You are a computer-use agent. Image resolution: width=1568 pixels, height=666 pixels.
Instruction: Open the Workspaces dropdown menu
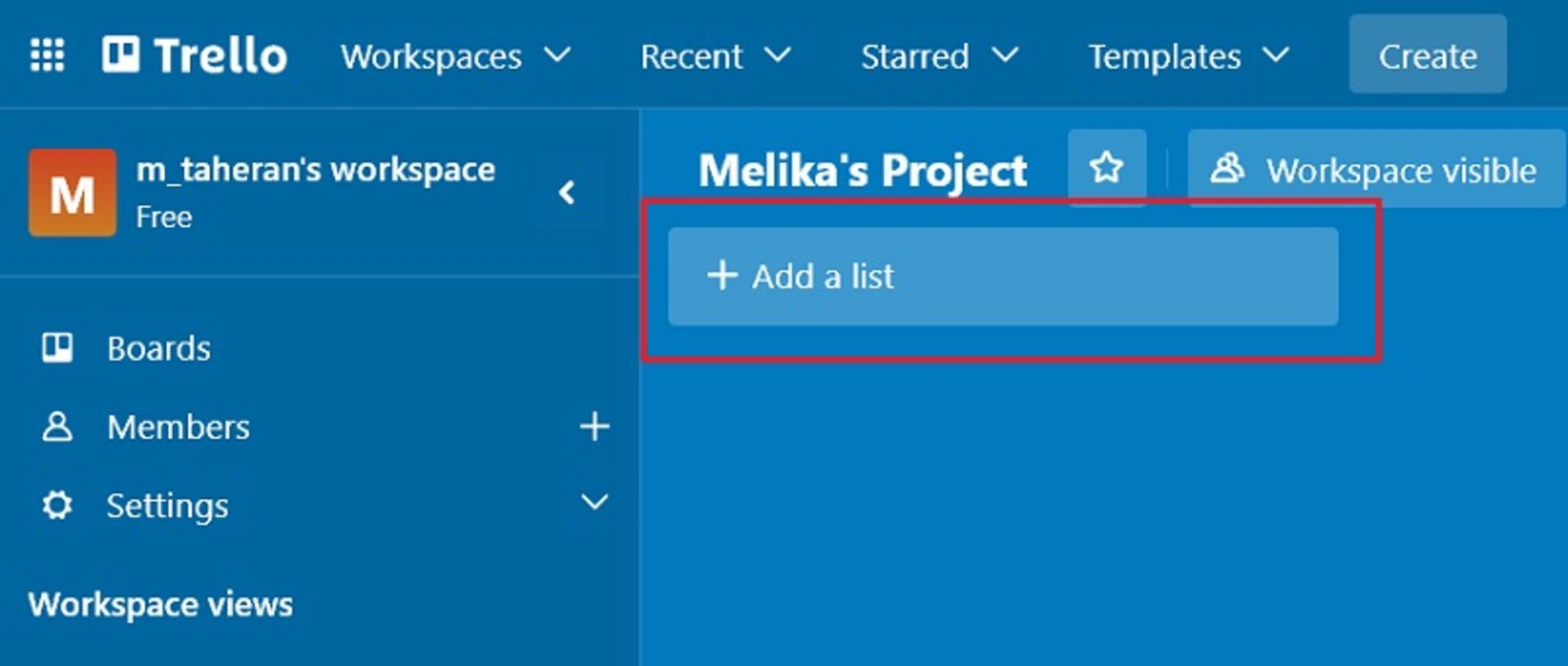[455, 56]
